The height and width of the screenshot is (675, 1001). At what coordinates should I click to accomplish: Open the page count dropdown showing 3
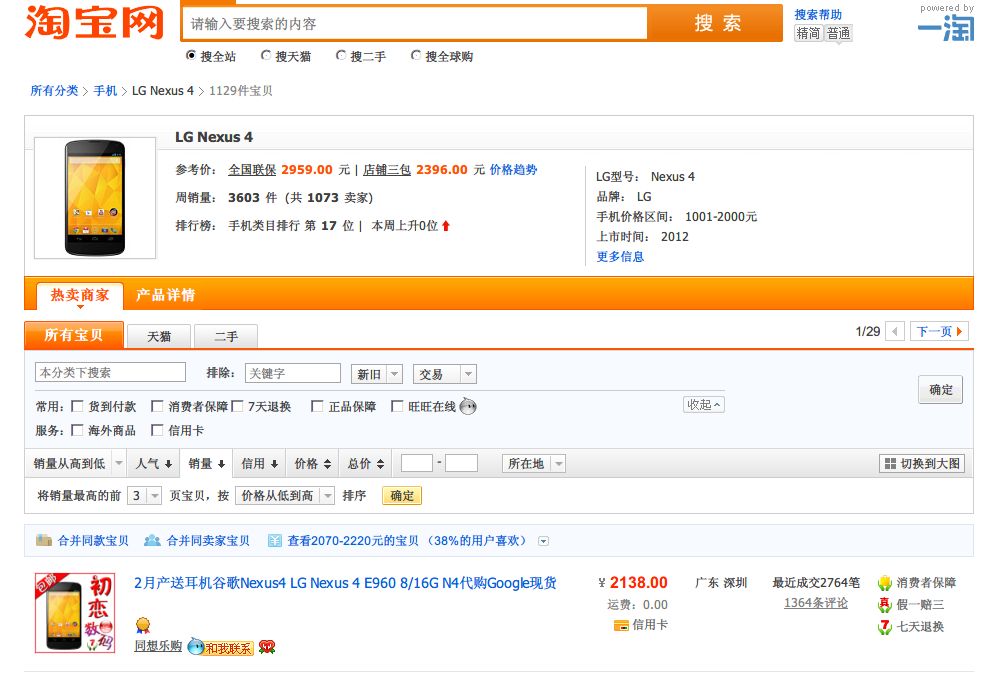click(144, 496)
